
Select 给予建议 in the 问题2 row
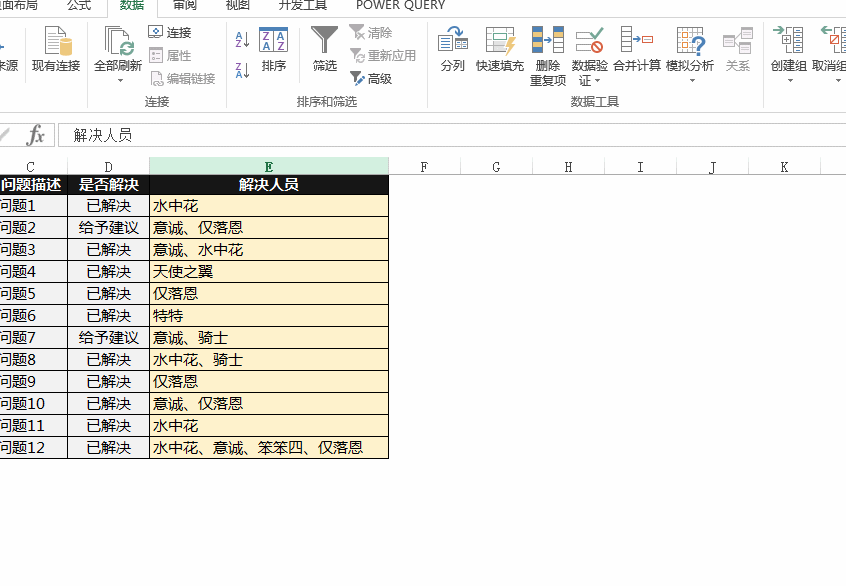108,228
